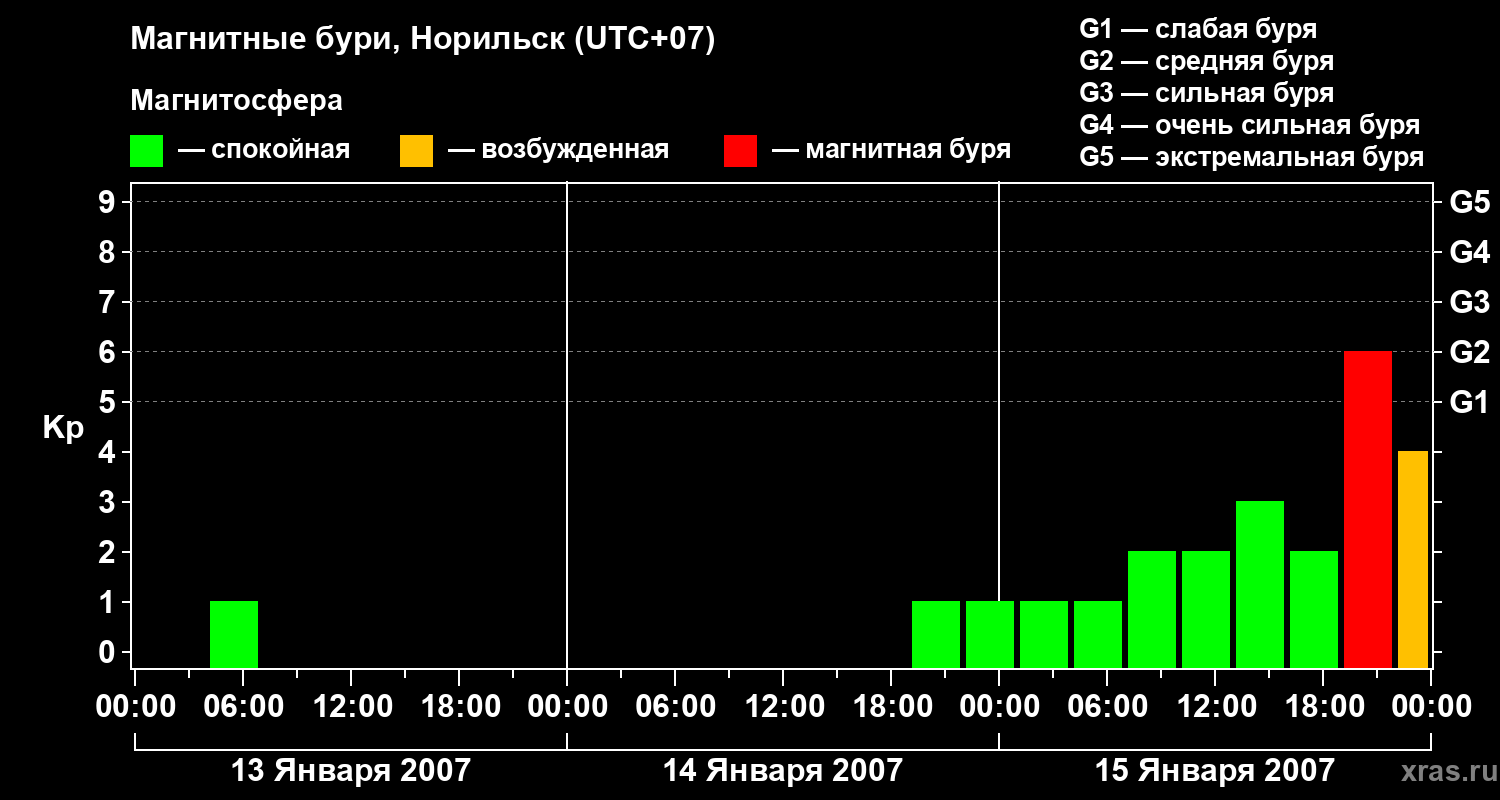Click the G5 label on the right axis
The width and height of the screenshot is (1500, 800).
click(1470, 202)
